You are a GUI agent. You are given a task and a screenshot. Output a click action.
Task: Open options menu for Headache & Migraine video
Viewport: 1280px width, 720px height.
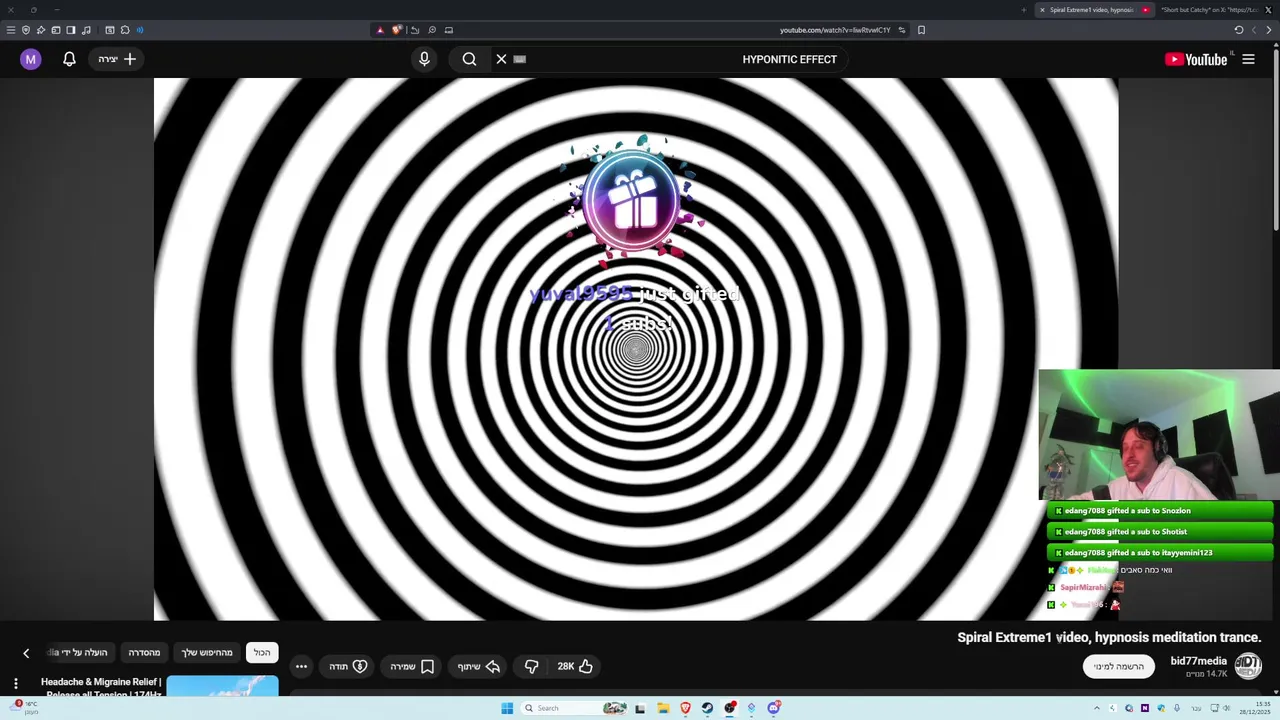[x=15, y=684]
